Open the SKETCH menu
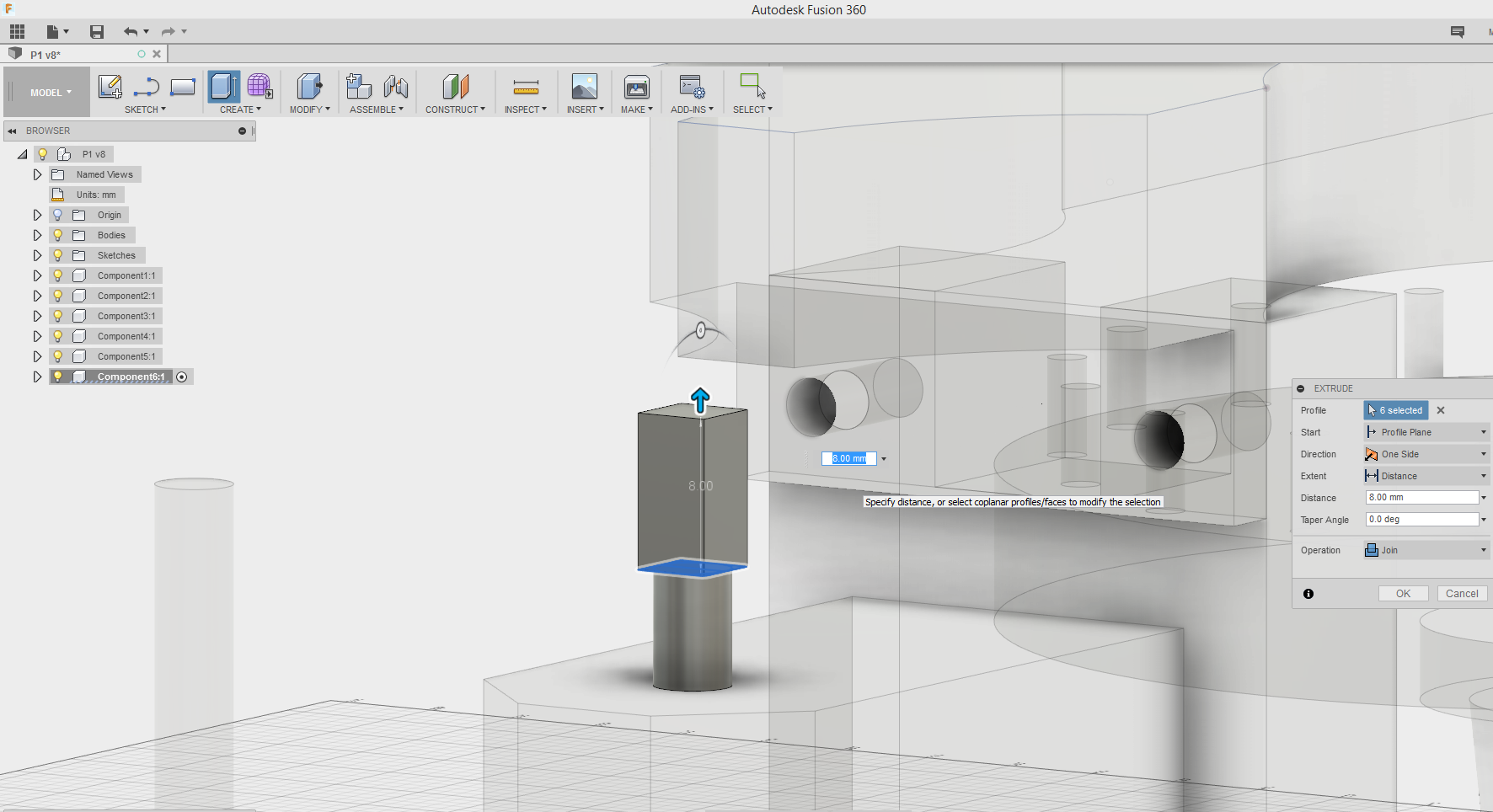Viewport: 1493px width, 812px height. [145, 110]
